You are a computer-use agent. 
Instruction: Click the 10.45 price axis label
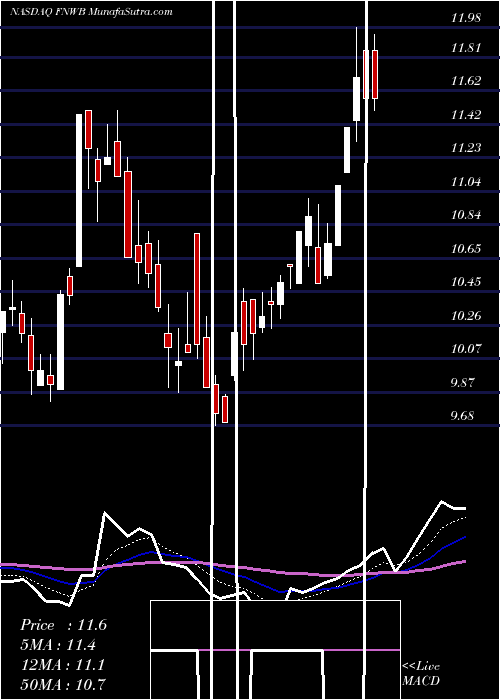click(466, 282)
